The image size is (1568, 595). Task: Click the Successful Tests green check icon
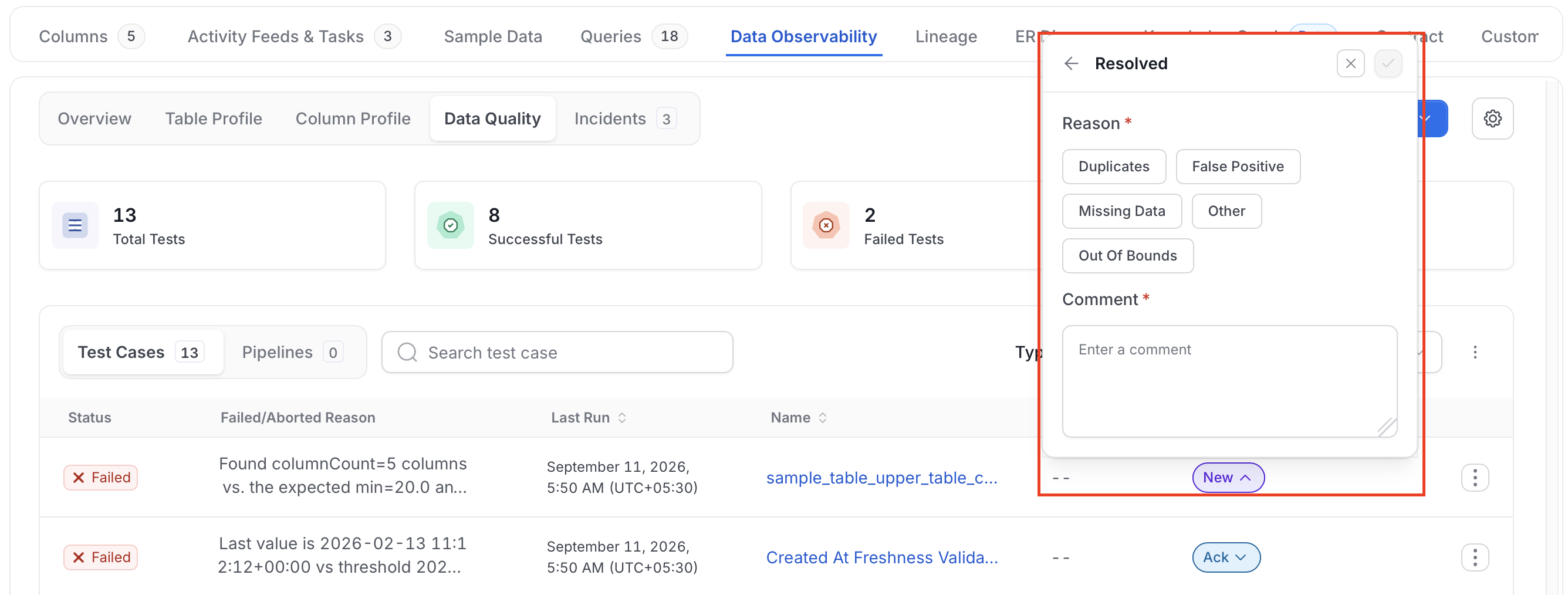451,225
